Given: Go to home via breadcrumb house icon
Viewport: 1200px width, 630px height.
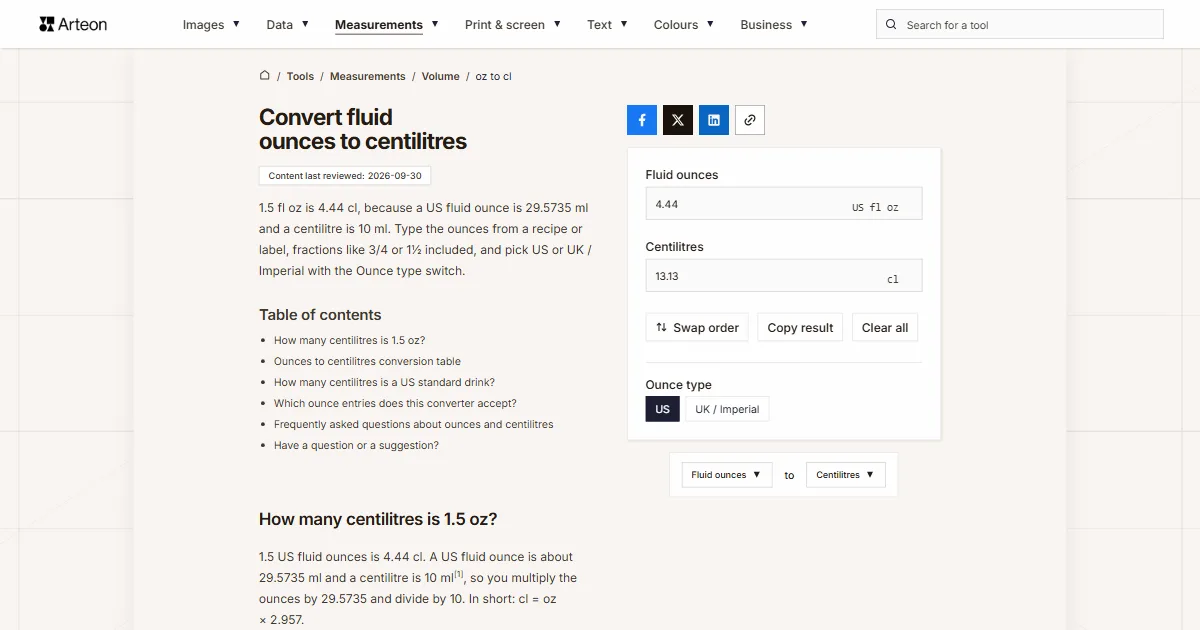Looking at the screenshot, I should 265,75.
